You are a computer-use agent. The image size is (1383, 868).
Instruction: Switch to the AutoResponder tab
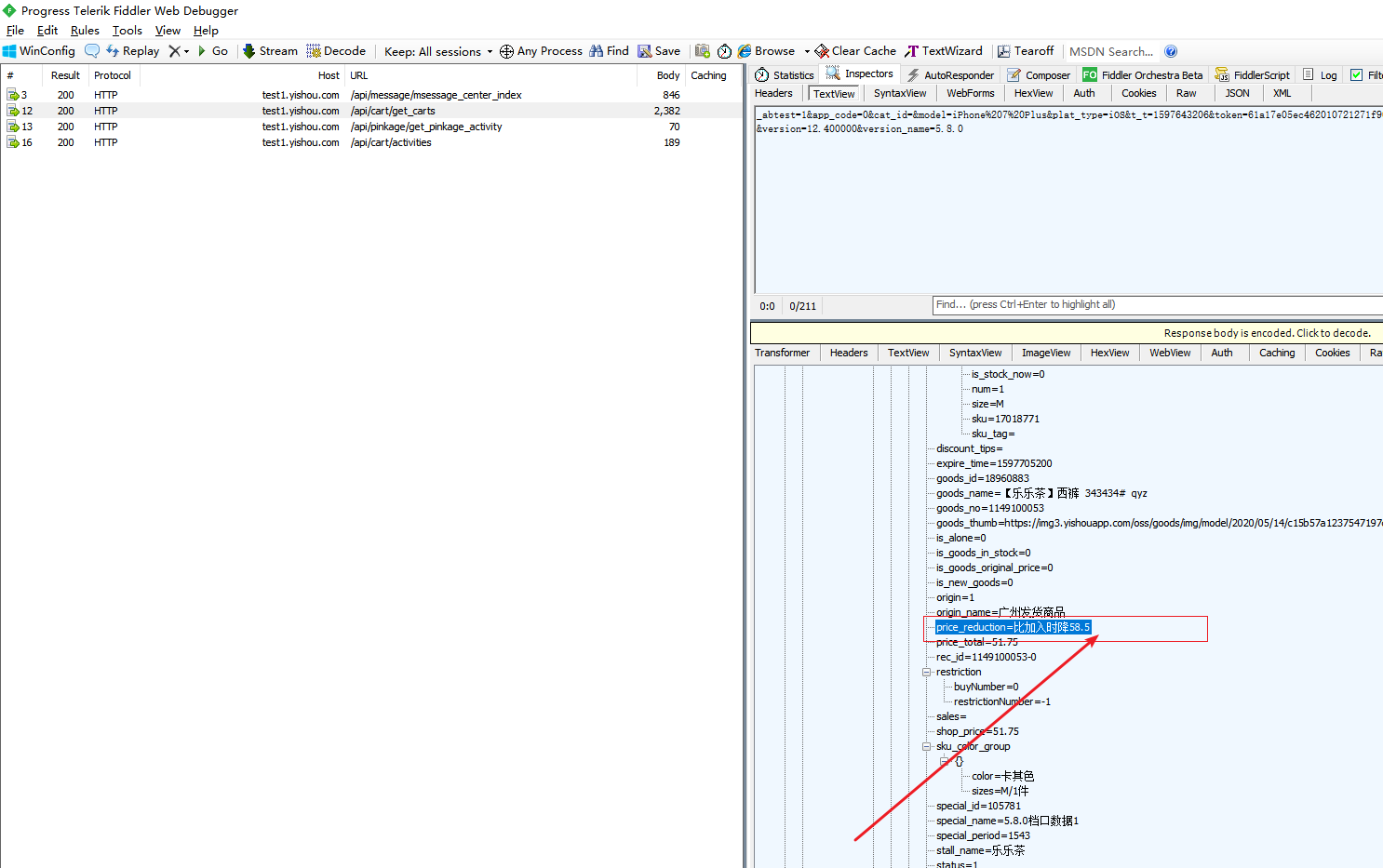click(951, 74)
